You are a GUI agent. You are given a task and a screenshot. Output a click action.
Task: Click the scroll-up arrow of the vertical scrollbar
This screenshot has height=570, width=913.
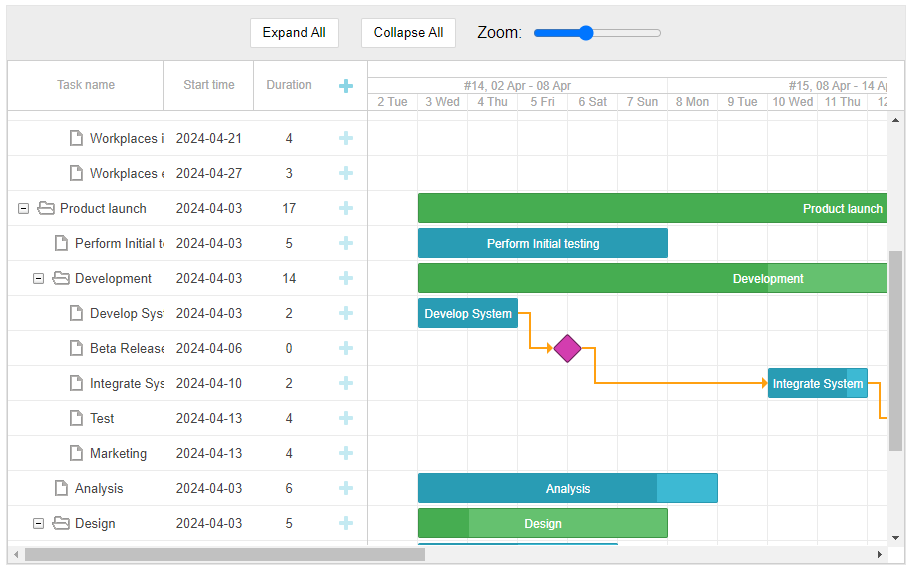(895, 120)
